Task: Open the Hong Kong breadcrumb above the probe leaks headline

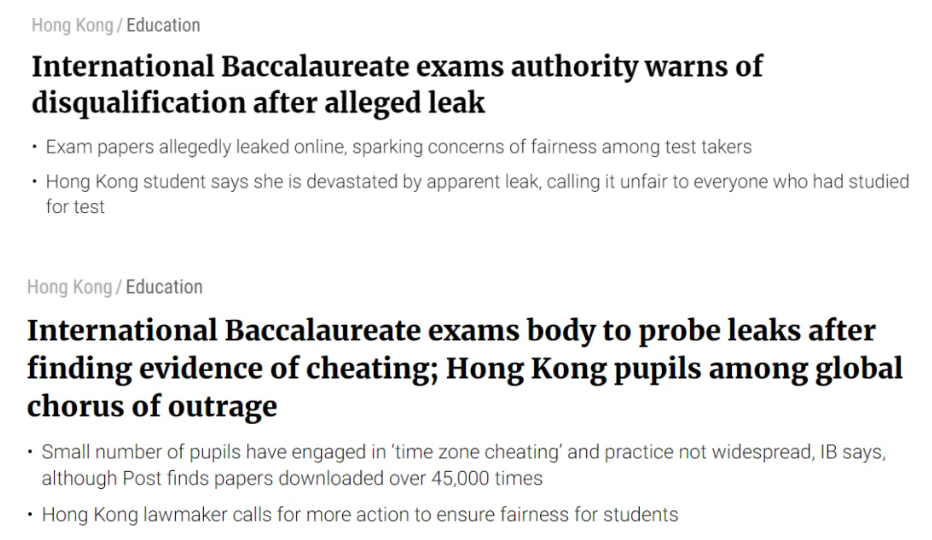Action: click(x=70, y=287)
